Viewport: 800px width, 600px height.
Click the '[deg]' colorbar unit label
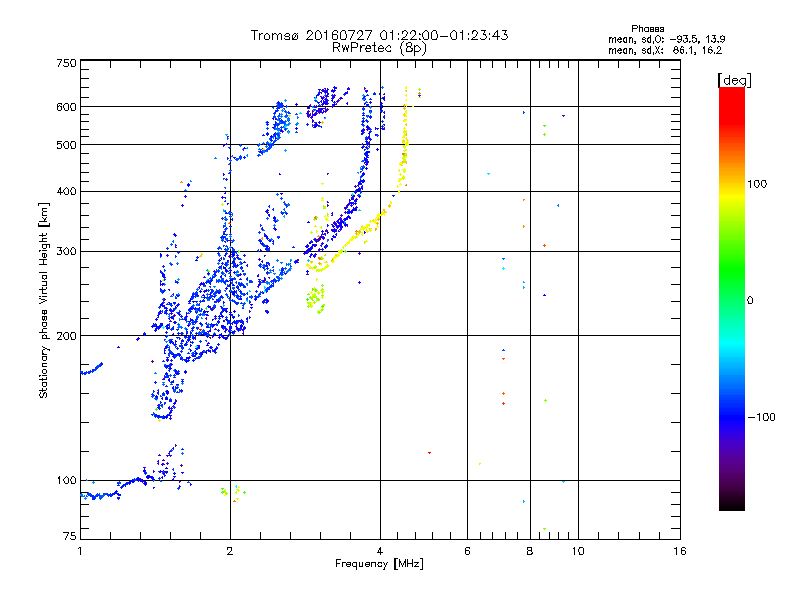pos(734,80)
